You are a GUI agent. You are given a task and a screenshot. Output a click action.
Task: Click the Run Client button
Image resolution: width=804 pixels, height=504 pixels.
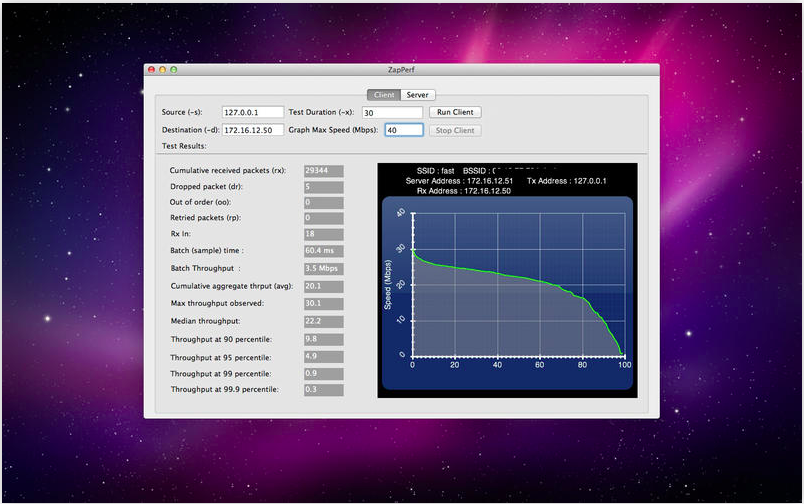455,112
